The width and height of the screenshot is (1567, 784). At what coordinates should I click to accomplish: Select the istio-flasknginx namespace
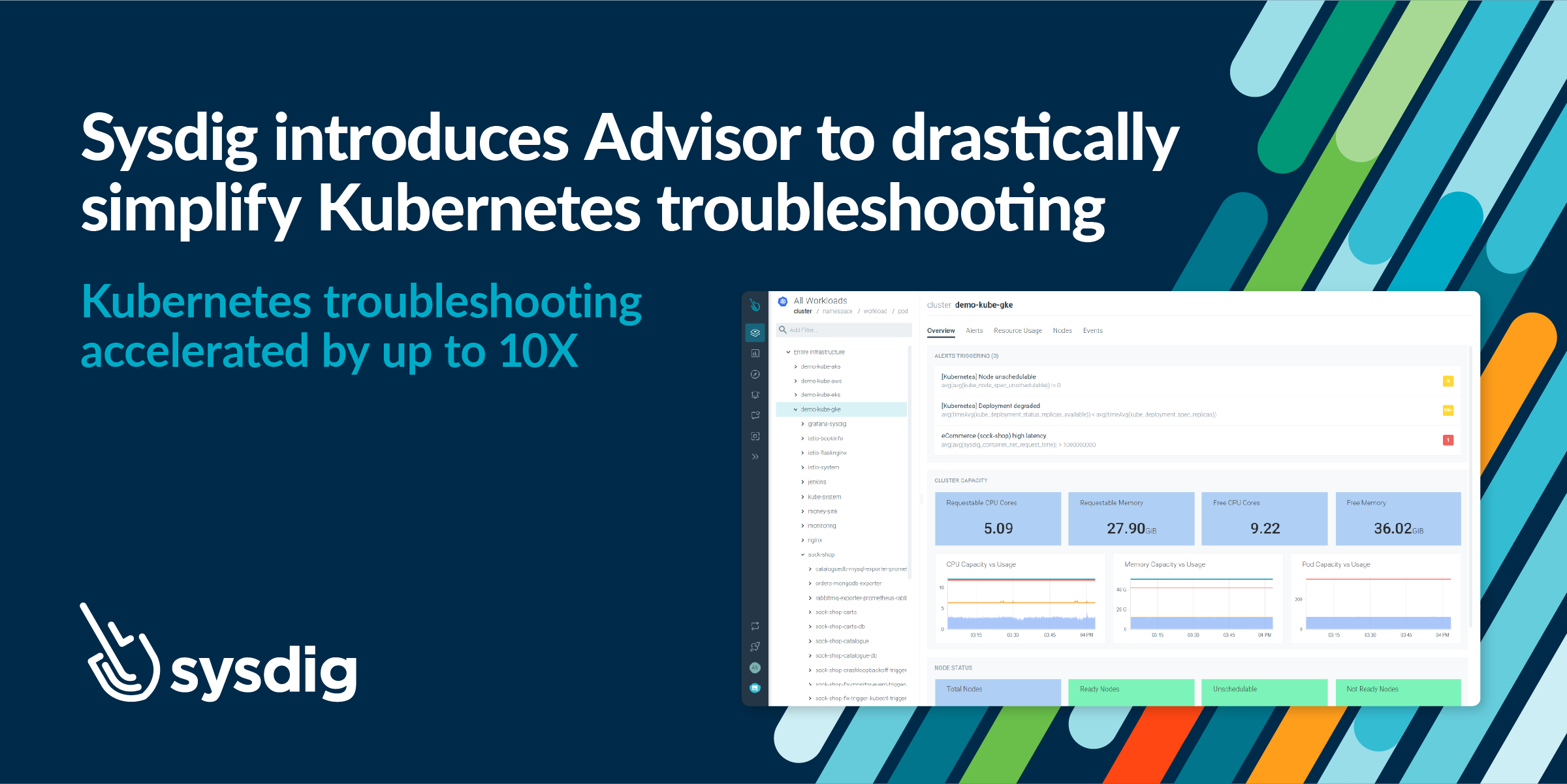[827, 453]
